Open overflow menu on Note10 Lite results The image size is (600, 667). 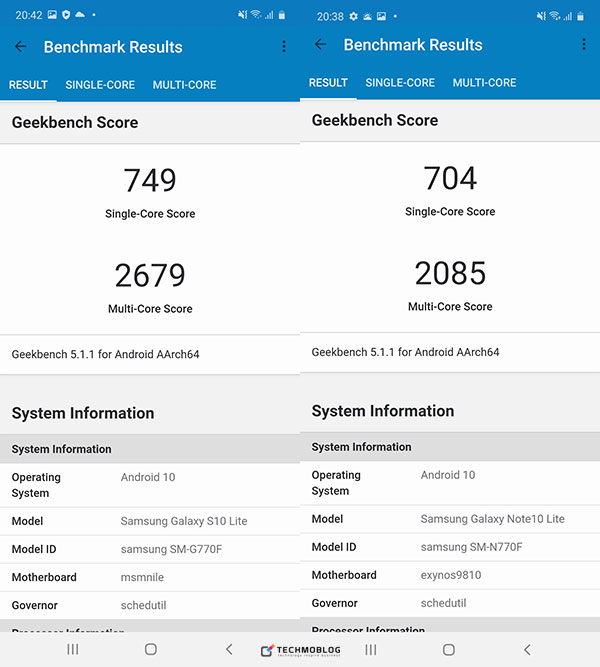(x=584, y=44)
